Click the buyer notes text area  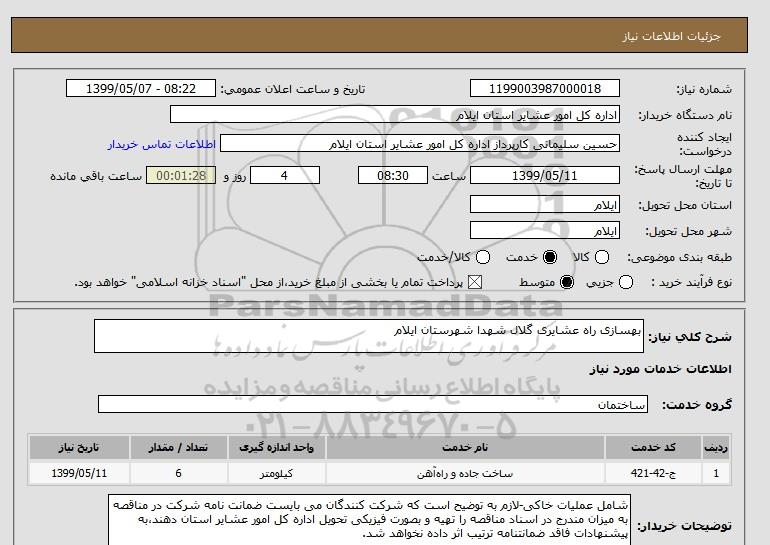(369, 519)
